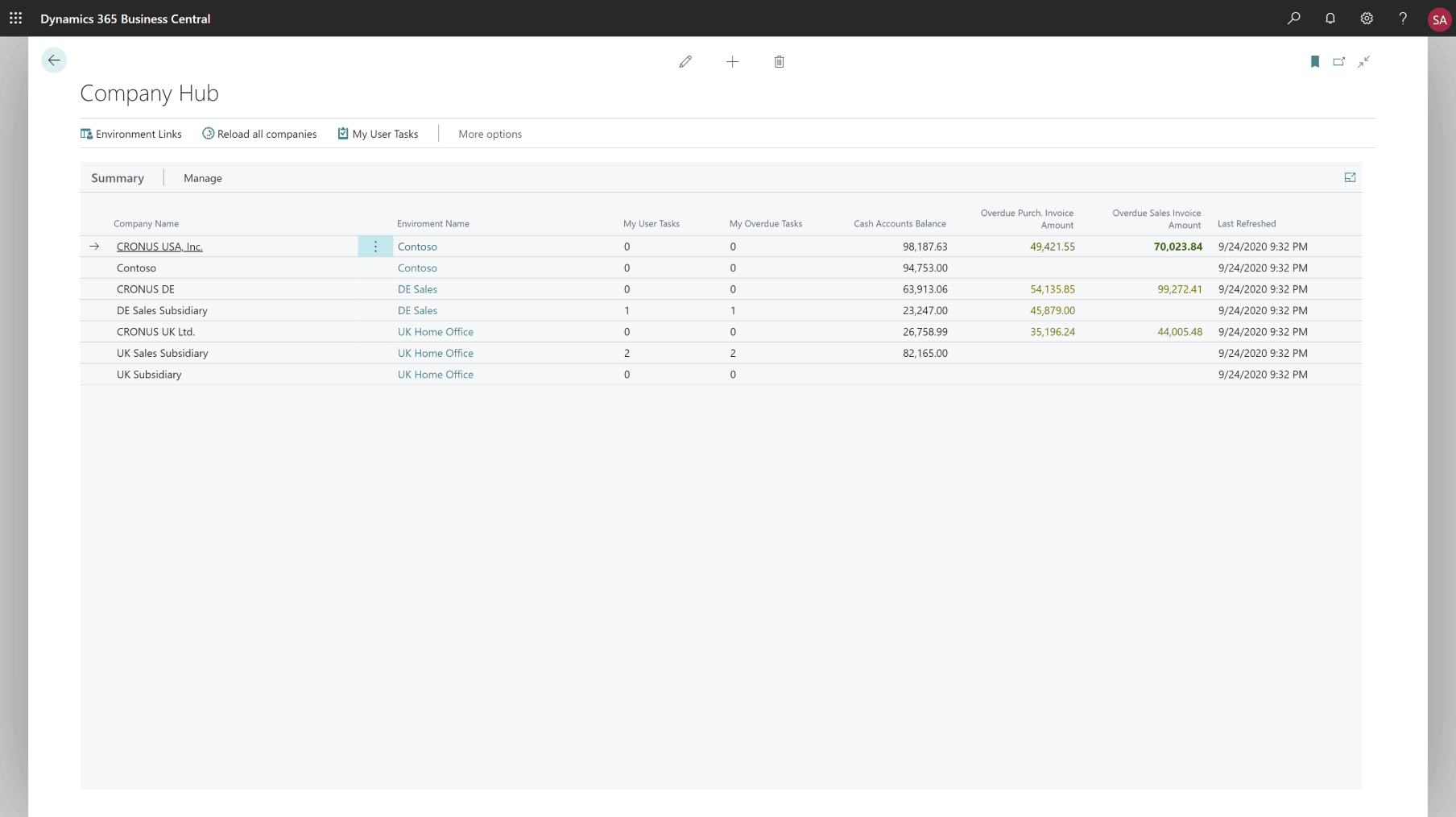
Task: Sort by Enviroment Name column header
Action: (433, 223)
